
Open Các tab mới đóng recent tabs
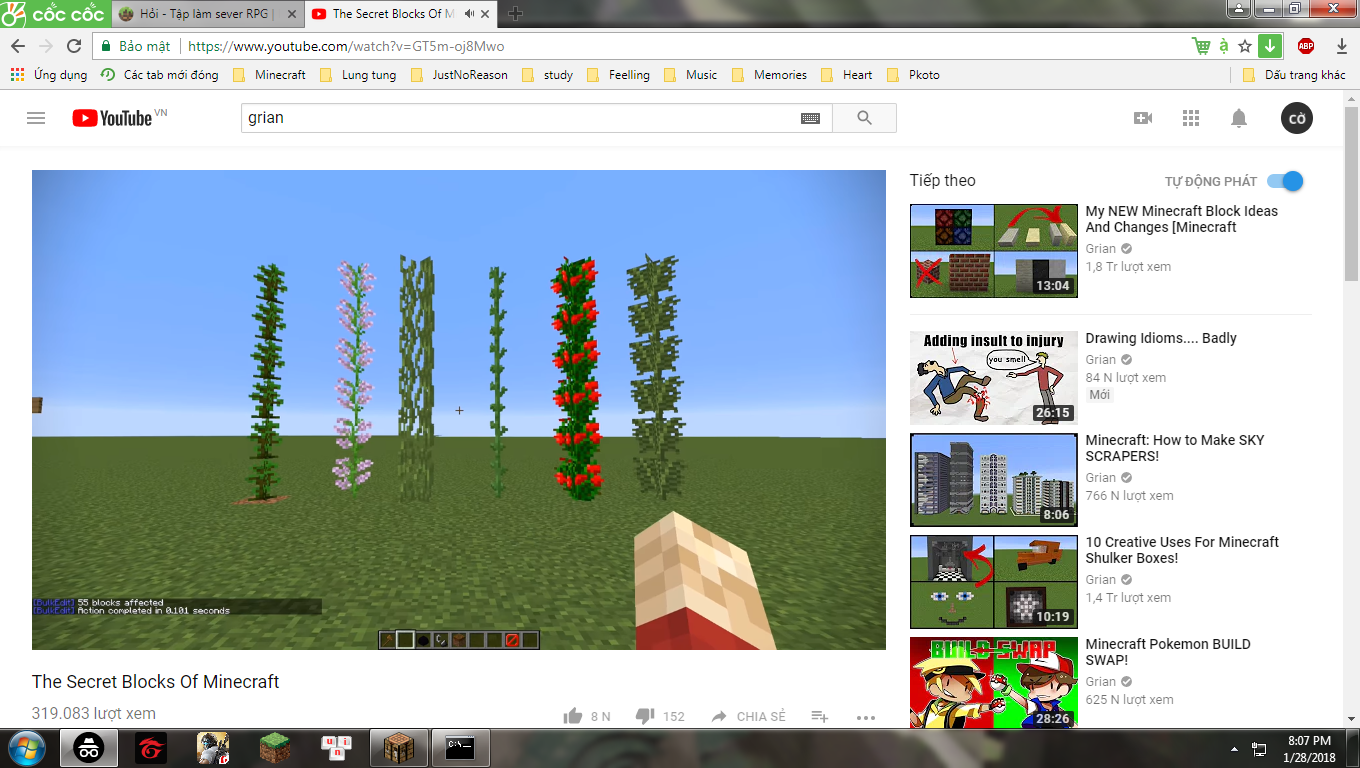pos(159,75)
